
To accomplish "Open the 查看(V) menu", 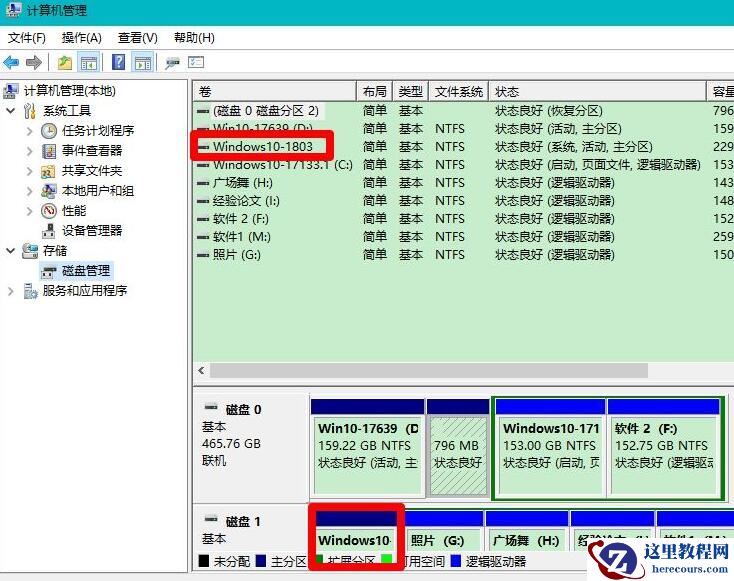I will (x=138, y=38).
